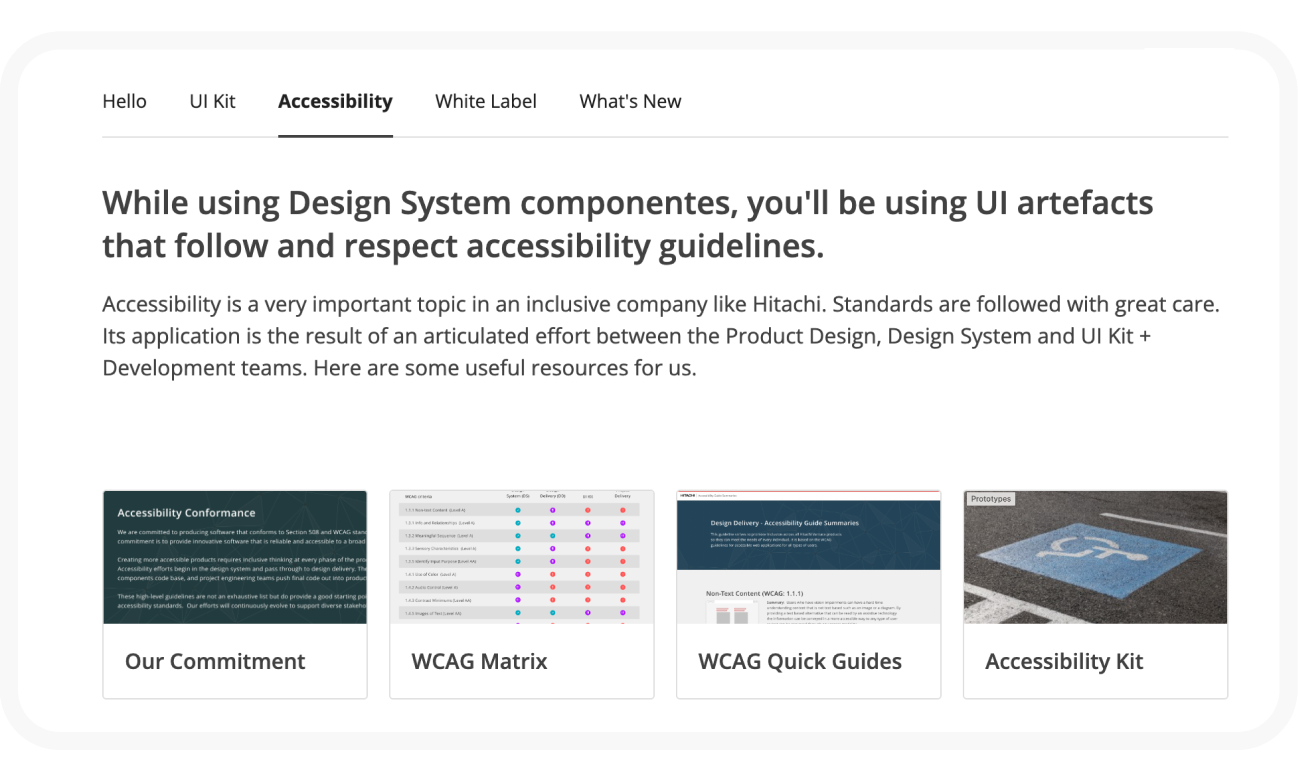Click the WCAG criteria table preview
The height and width of the screenshot is (780, 1298).
click(521, 556)
